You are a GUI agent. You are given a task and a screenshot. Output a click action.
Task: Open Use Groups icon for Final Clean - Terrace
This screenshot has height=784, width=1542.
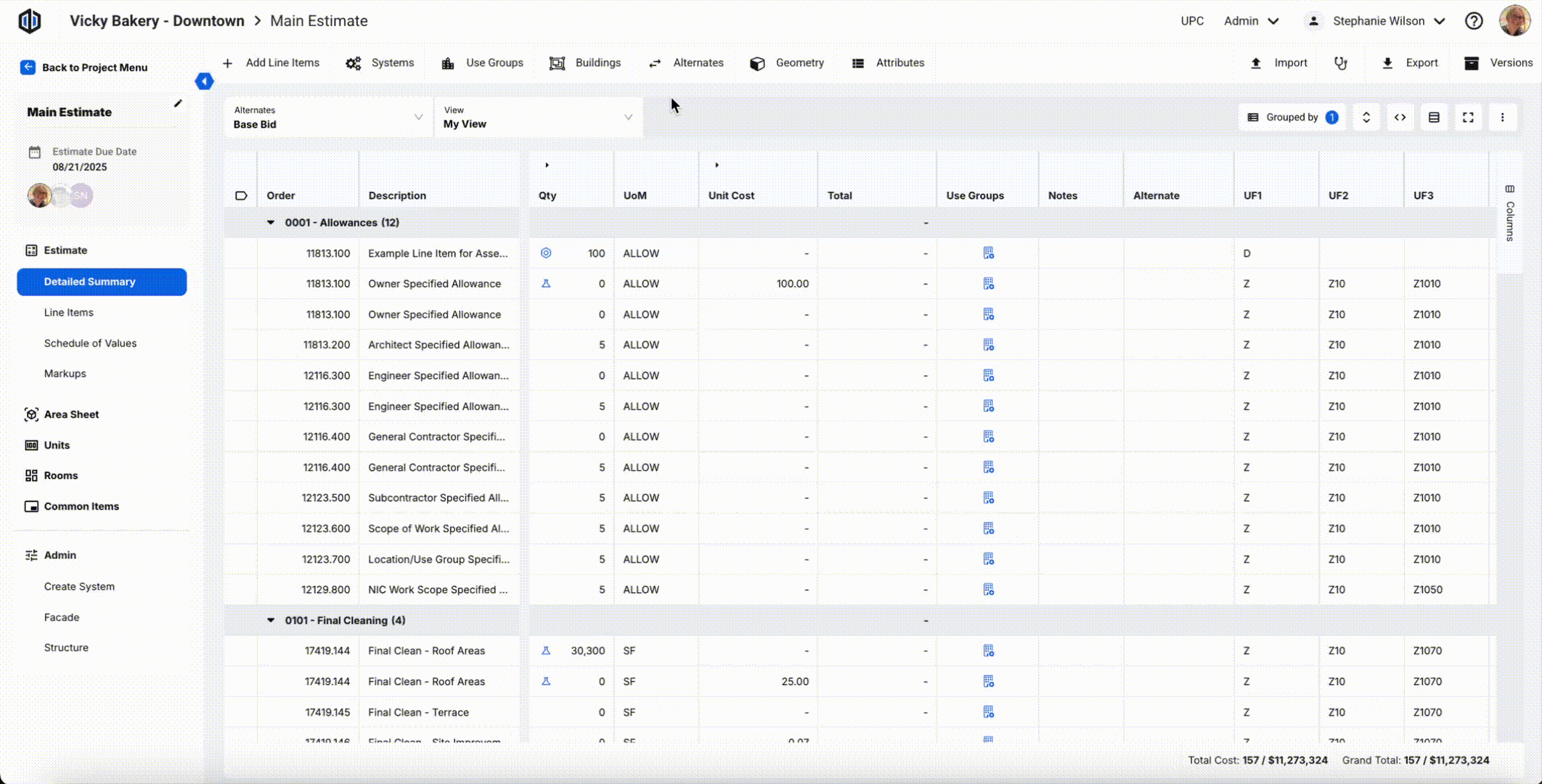(988, 712)
